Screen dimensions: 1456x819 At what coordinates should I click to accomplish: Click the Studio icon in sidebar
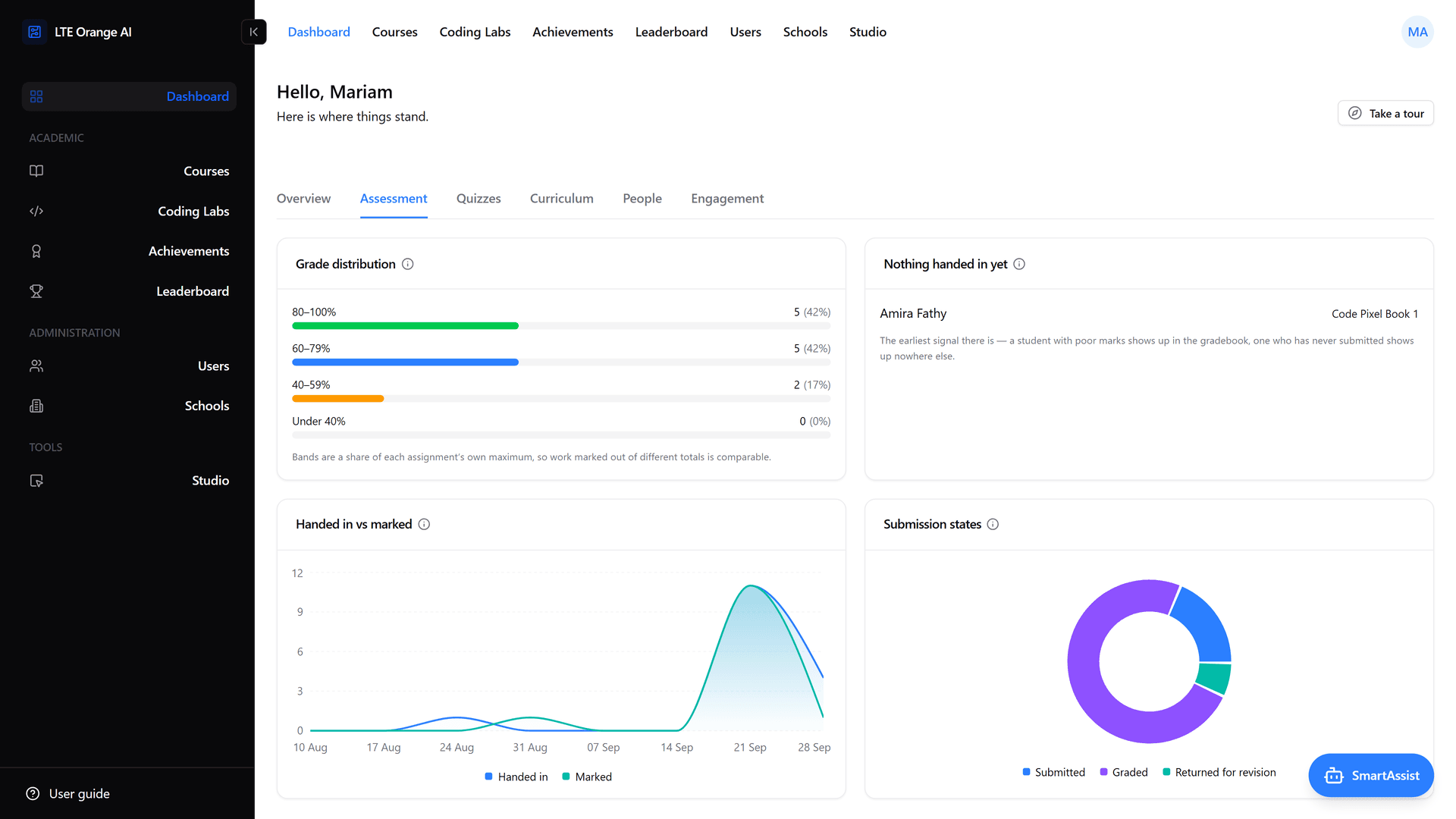click(36, 480)
